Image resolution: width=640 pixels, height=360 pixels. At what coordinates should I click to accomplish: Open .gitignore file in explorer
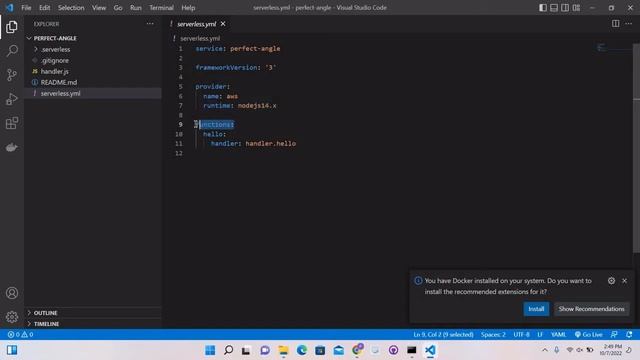click(x=93, y=60)
